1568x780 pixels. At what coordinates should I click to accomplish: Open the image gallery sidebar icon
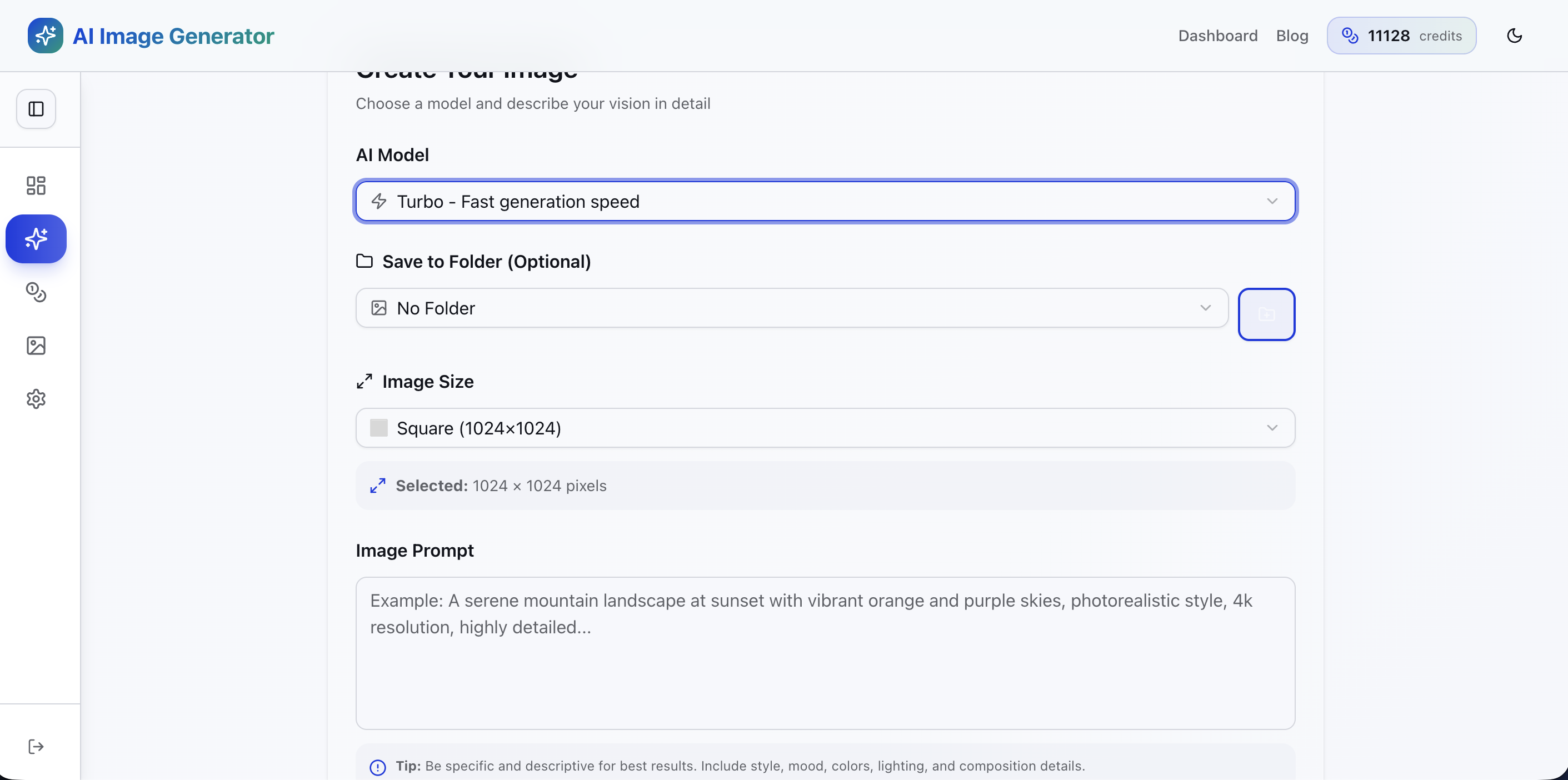pyautogui.click(x=36, y=346)
